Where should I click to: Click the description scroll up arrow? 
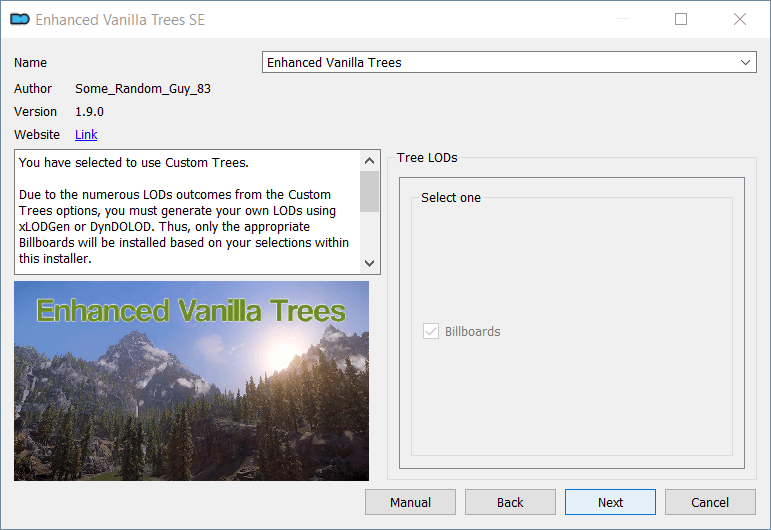(369, 161)
